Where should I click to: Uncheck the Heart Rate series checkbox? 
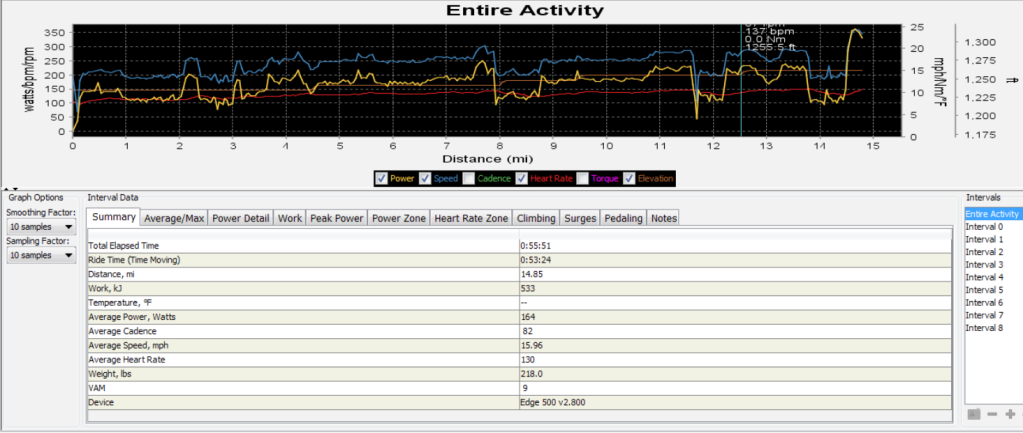[521, 178]
